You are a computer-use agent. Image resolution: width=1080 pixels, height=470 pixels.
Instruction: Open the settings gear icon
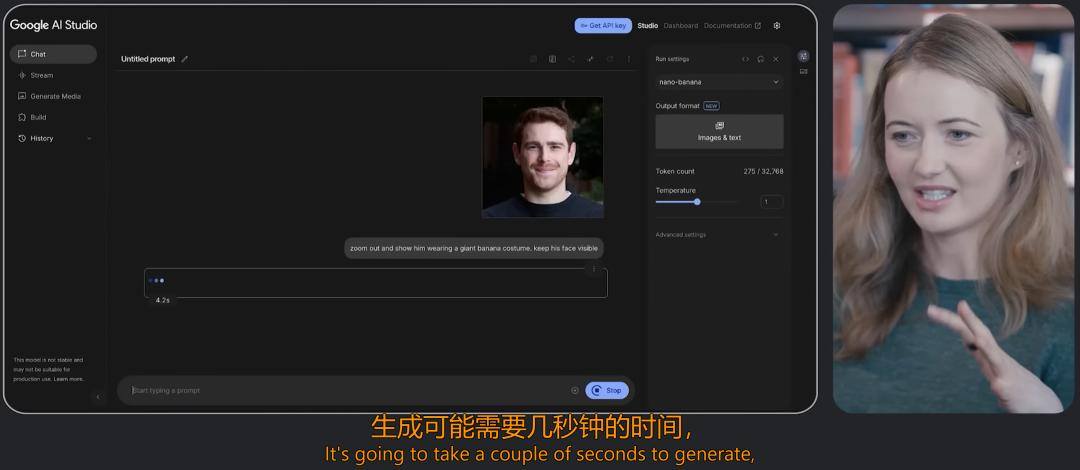point(777,25)
